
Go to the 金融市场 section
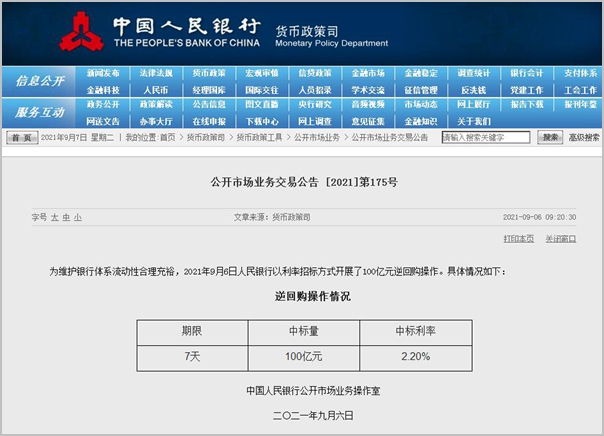(367, 73)
